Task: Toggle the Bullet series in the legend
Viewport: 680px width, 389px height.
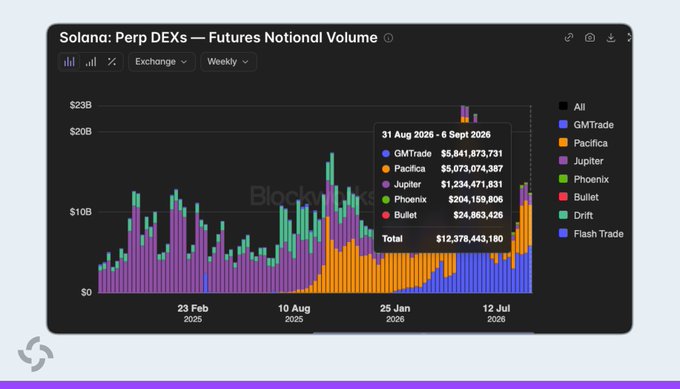Action: (579, 197)
